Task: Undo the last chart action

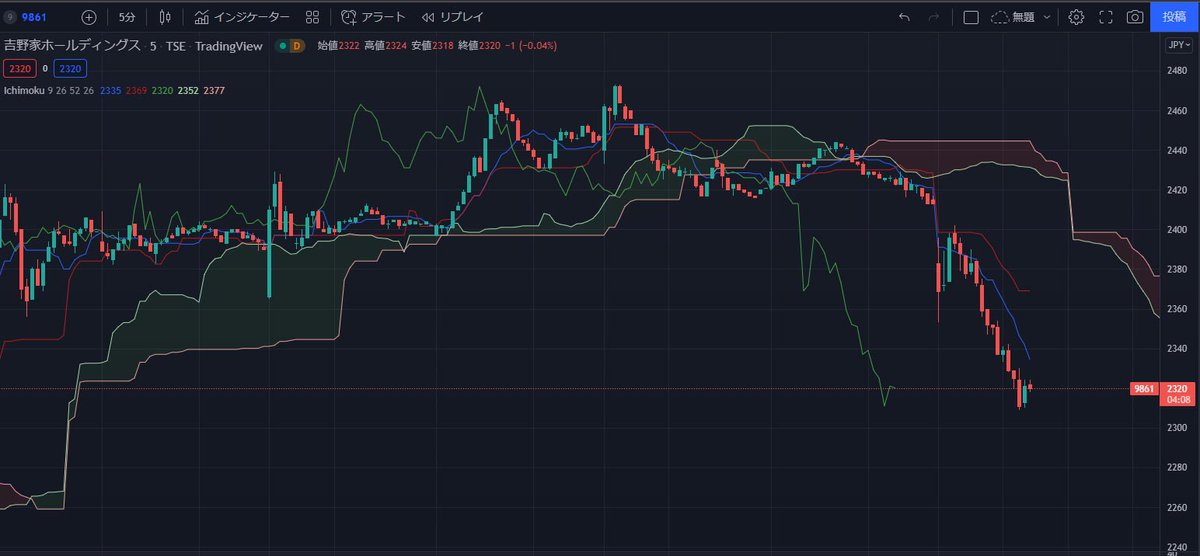Action: point(904,17)
